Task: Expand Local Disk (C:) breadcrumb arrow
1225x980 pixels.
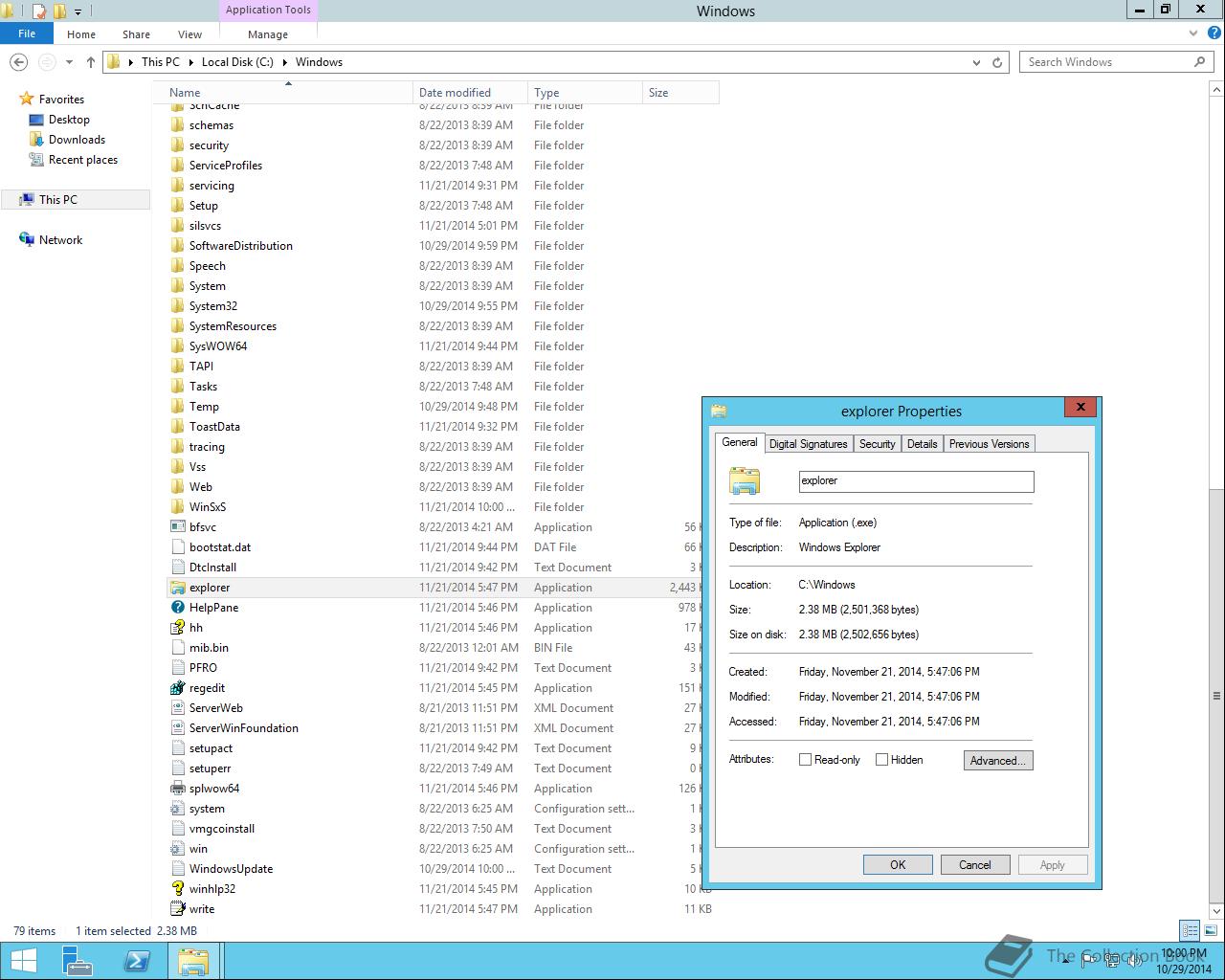Action: (284, 62)
